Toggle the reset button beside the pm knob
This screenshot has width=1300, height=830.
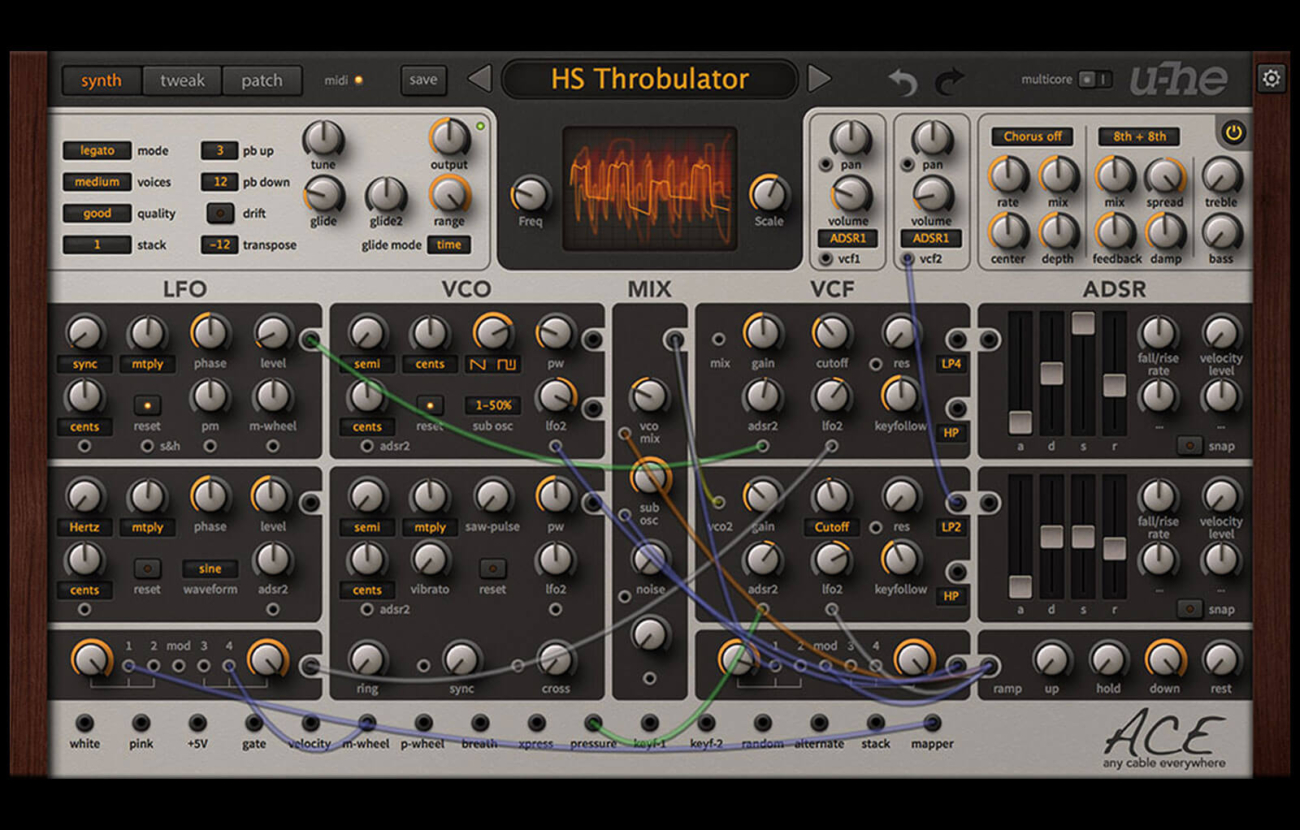click(x=147, y=405)
